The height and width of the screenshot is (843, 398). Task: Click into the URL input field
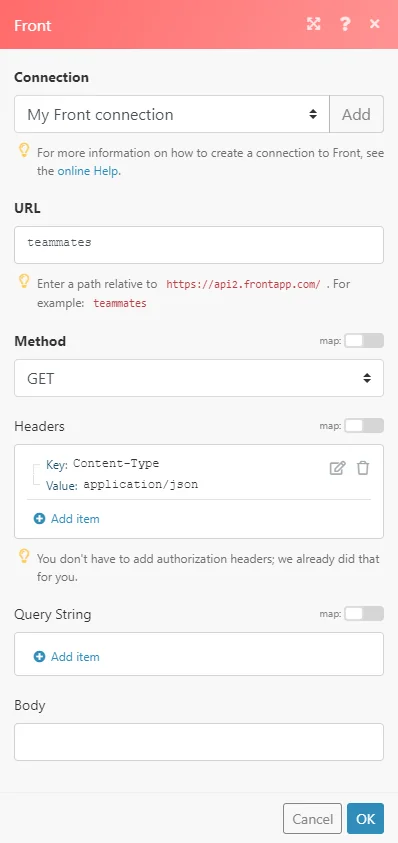click(x=199, y=245)
